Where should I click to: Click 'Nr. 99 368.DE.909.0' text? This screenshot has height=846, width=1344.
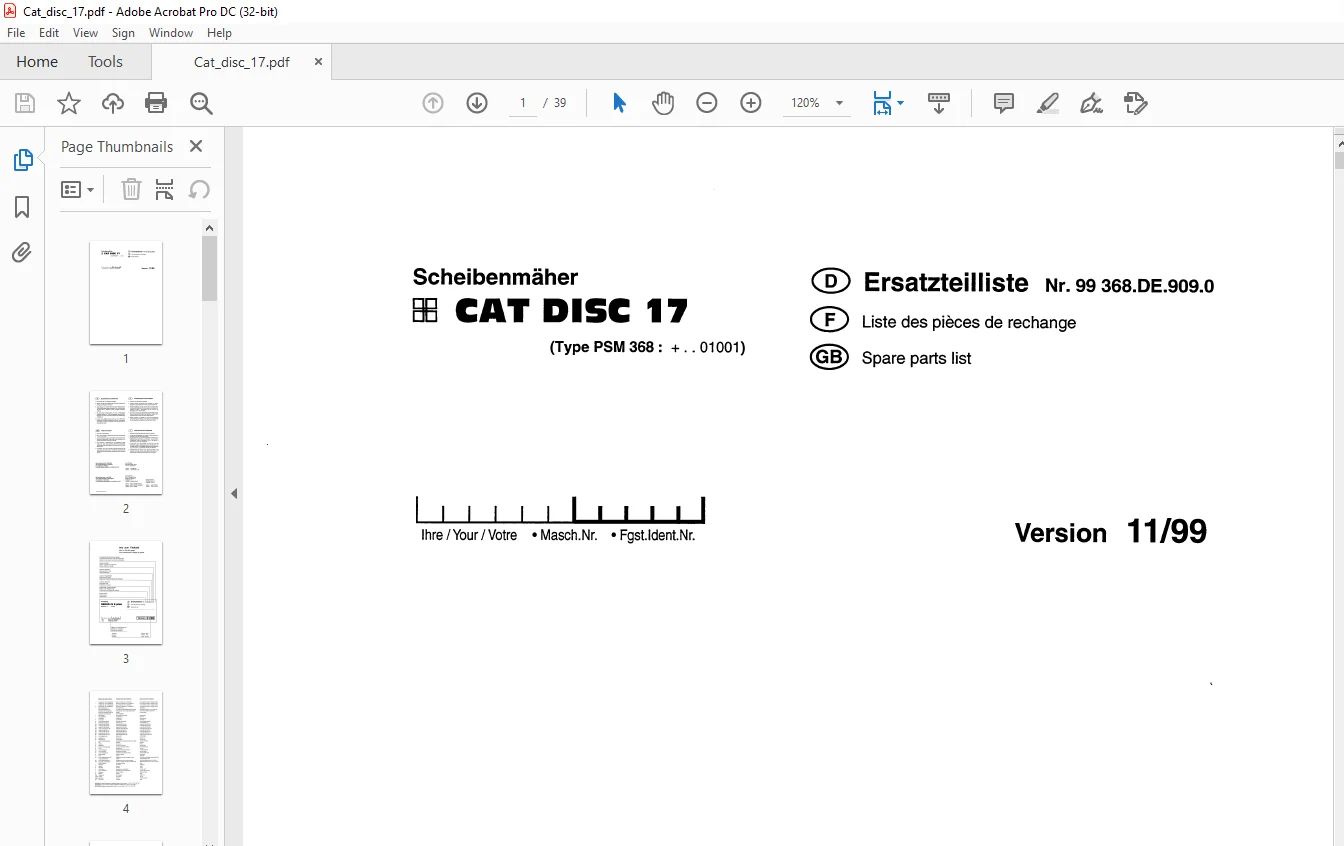pyautogui.click(x=1129, y=286)
